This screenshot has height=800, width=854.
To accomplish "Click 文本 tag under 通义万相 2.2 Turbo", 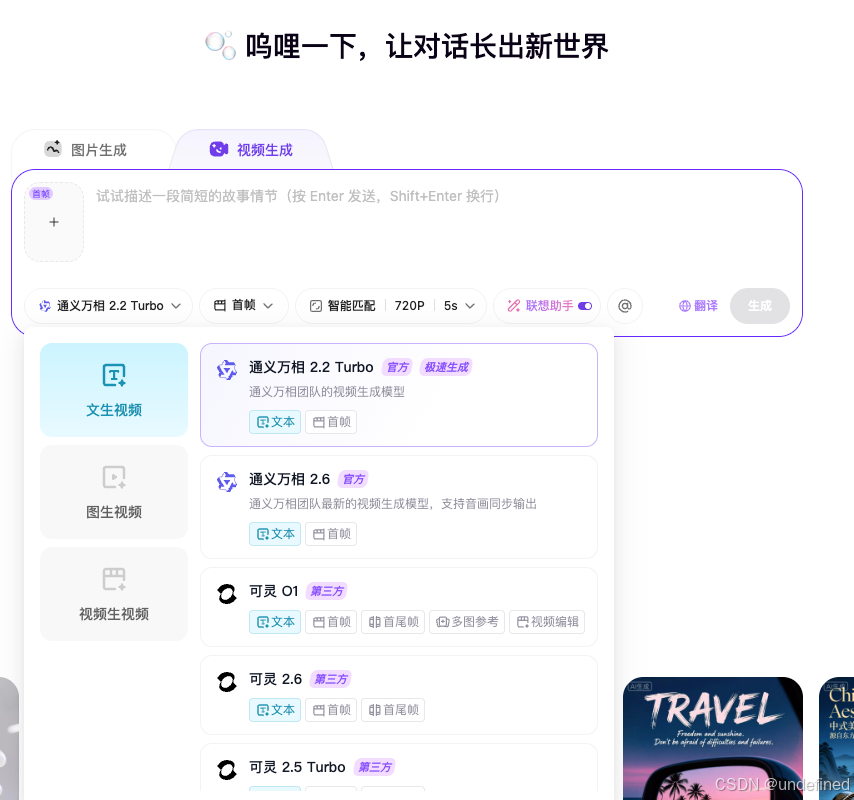I will pos(275,422).
